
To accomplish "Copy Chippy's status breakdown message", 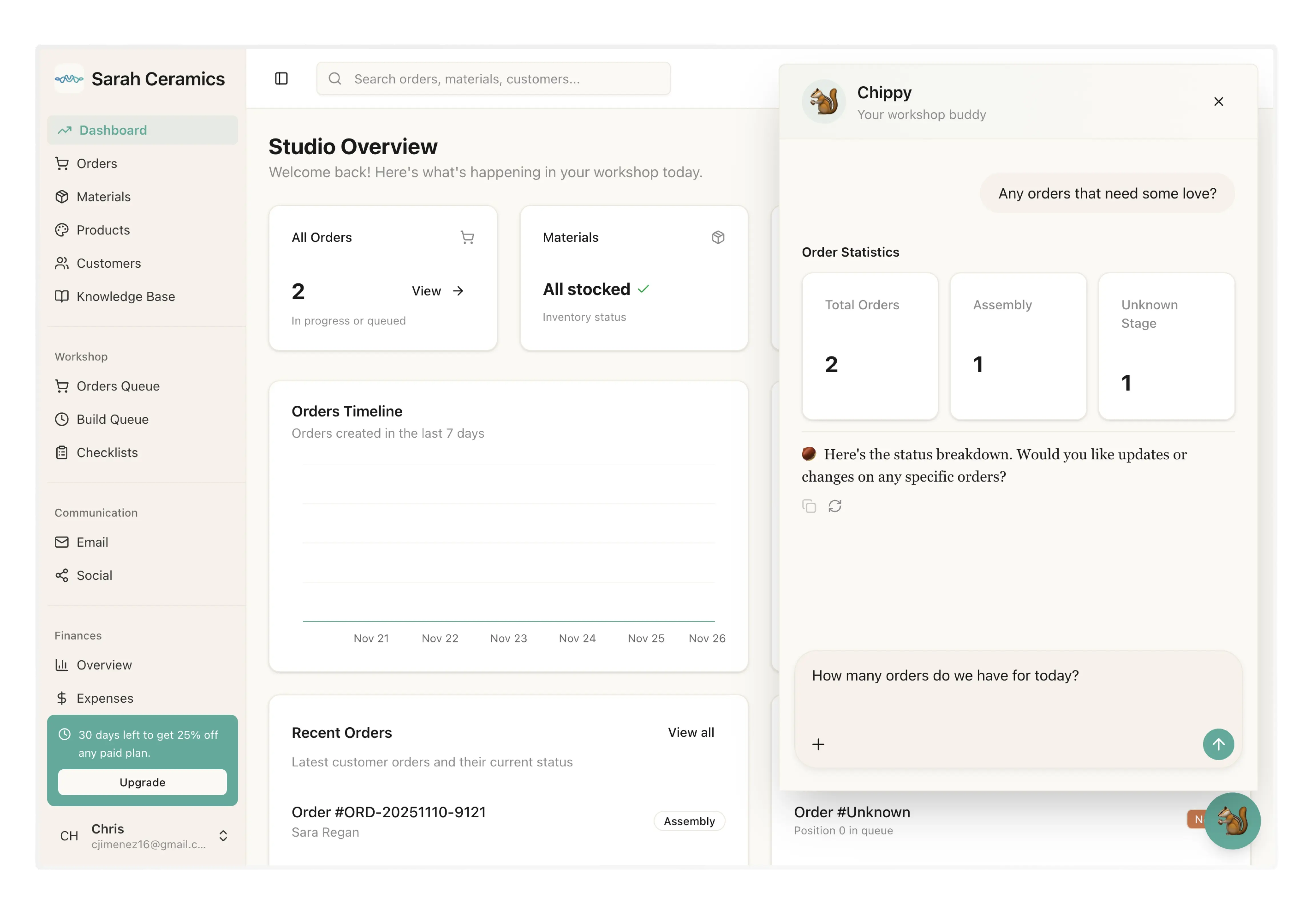I will pos(808,506).
